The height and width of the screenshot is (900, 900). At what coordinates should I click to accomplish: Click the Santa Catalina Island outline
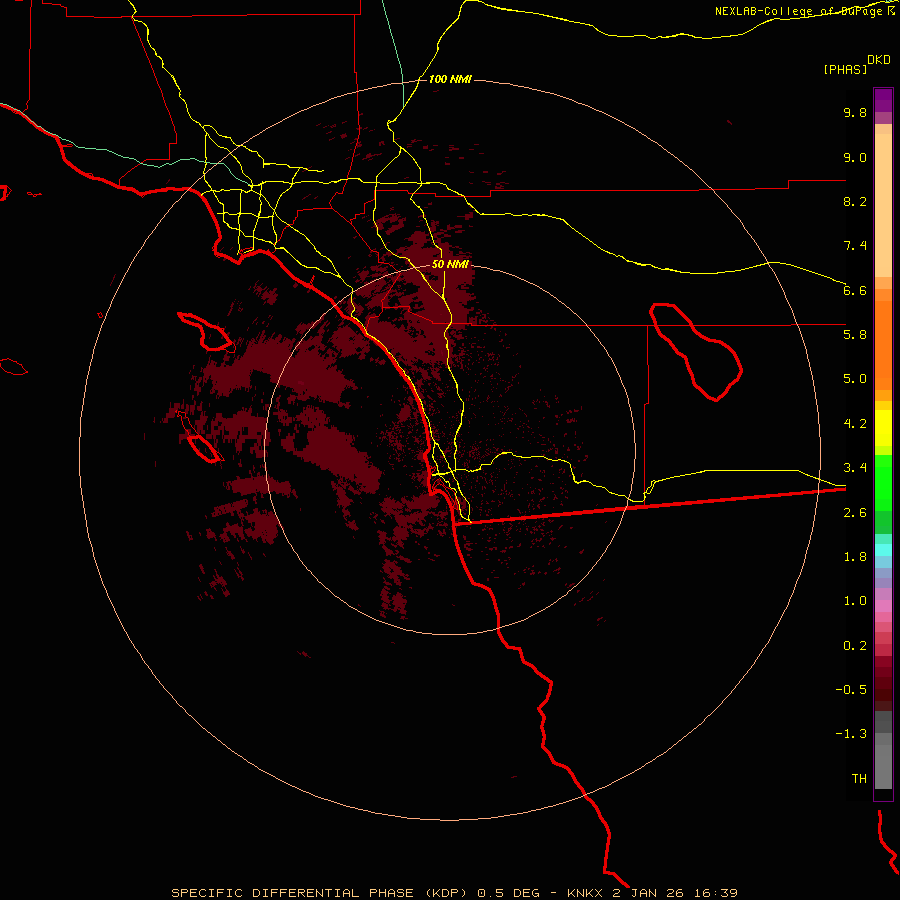[205, 332]
